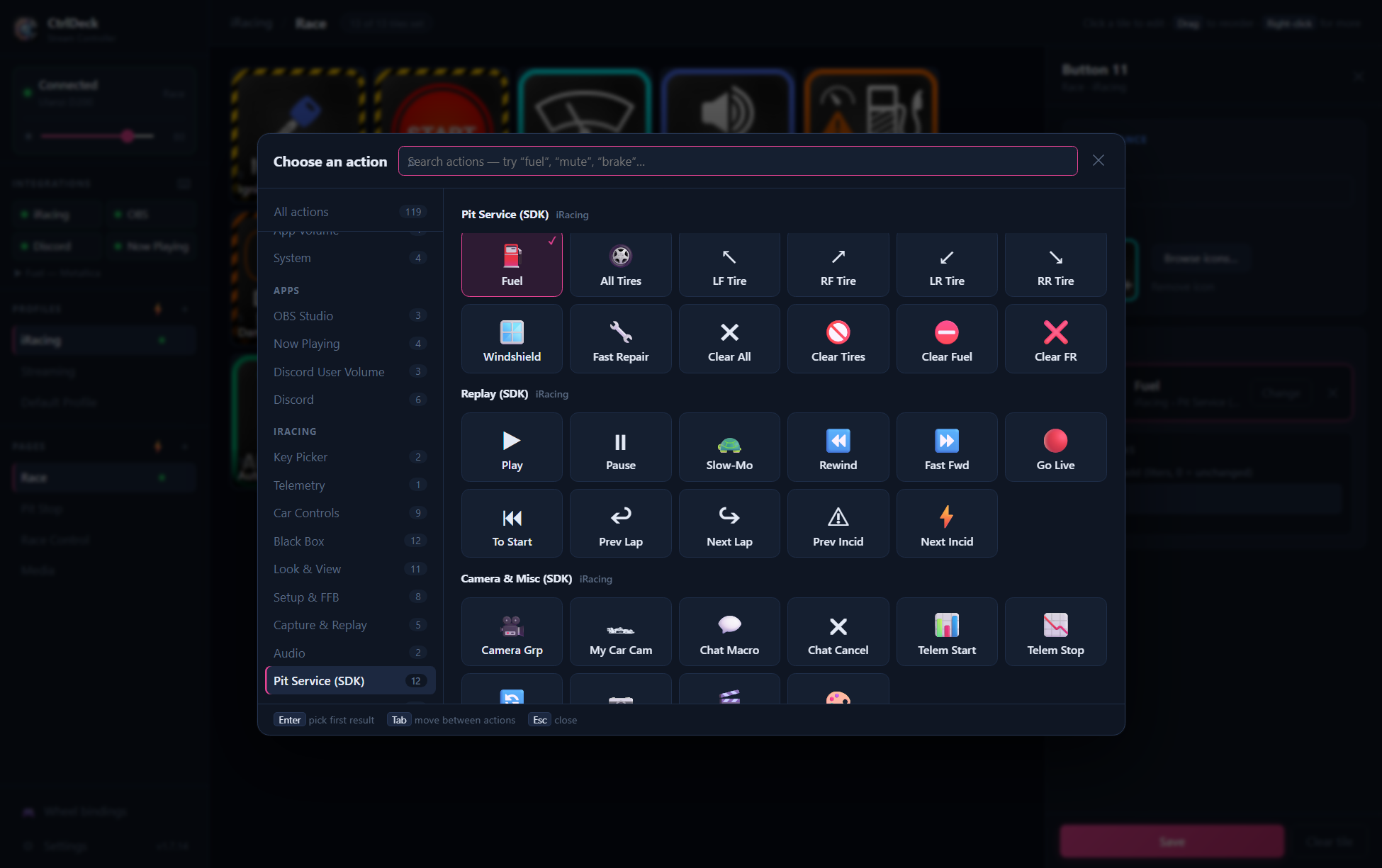This screenshot has width=1382, height=868.
Task: Select the Chat Macro action
Action: point(729,632)
